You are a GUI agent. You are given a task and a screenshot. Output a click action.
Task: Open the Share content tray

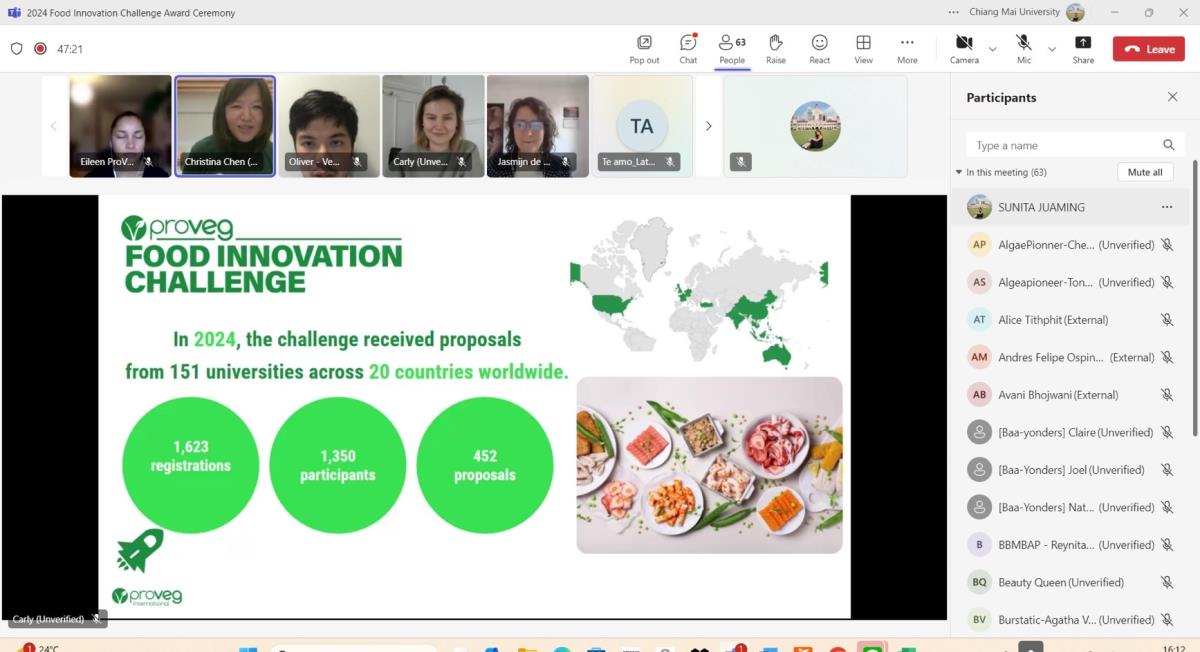pyautogui.click(x=1083, y=48)
